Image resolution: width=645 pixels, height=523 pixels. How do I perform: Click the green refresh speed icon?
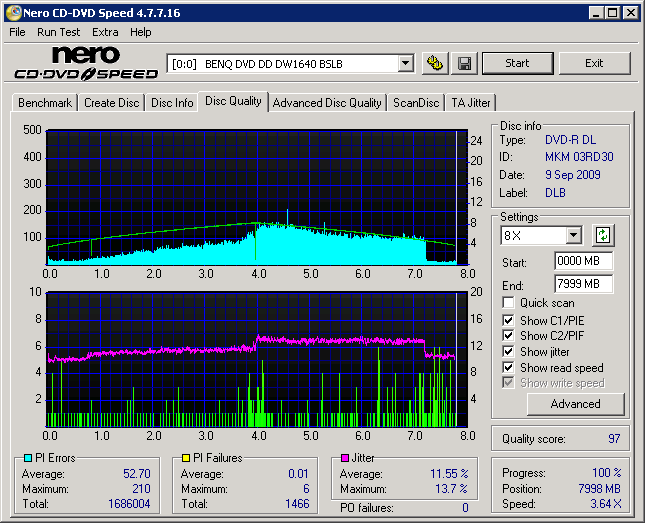(x=603, y=235)
